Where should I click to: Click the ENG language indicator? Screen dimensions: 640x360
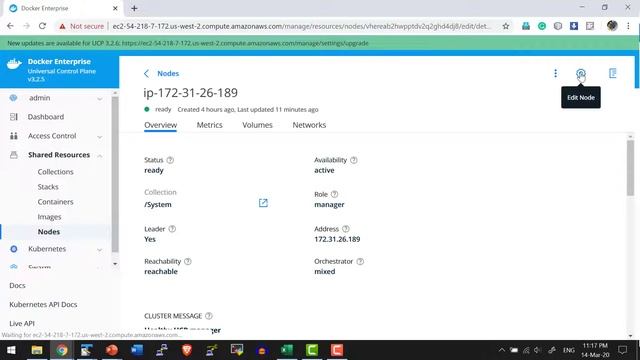tap(569, 350)
